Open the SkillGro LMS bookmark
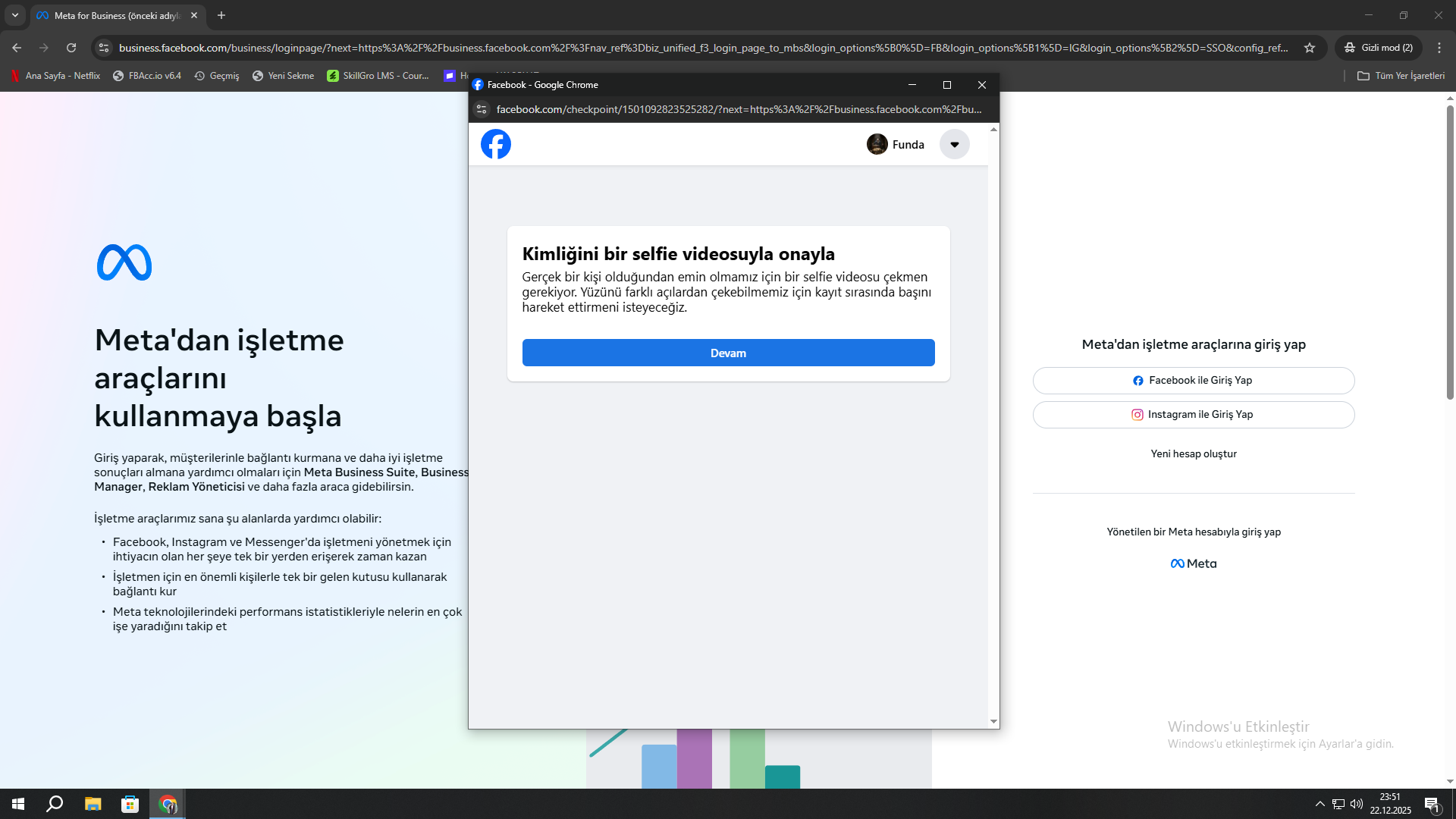1456x819 pixels. (x=378, y=76)
